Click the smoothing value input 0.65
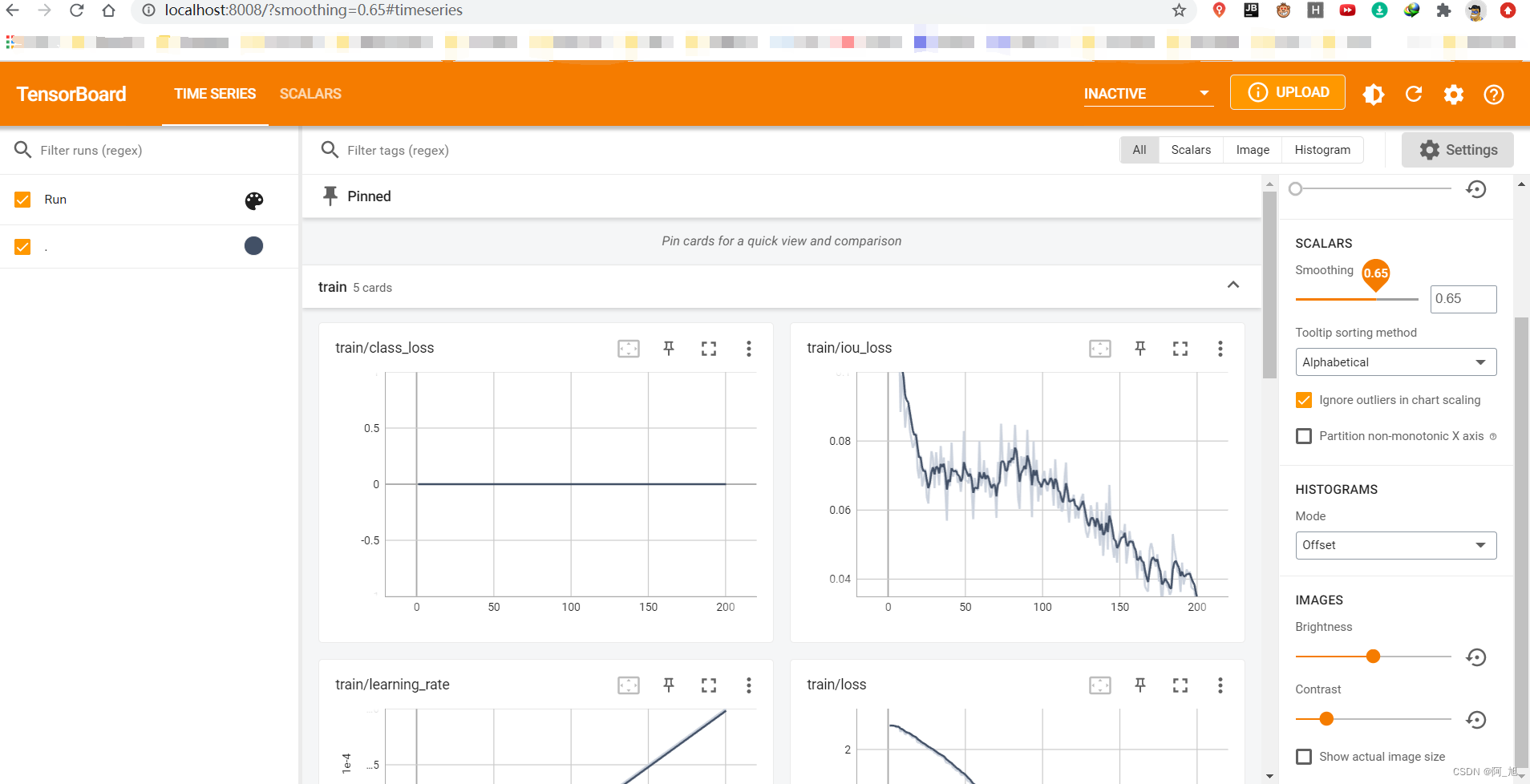Viewport: 1530px width, 784px height. tap(1463, 299)
